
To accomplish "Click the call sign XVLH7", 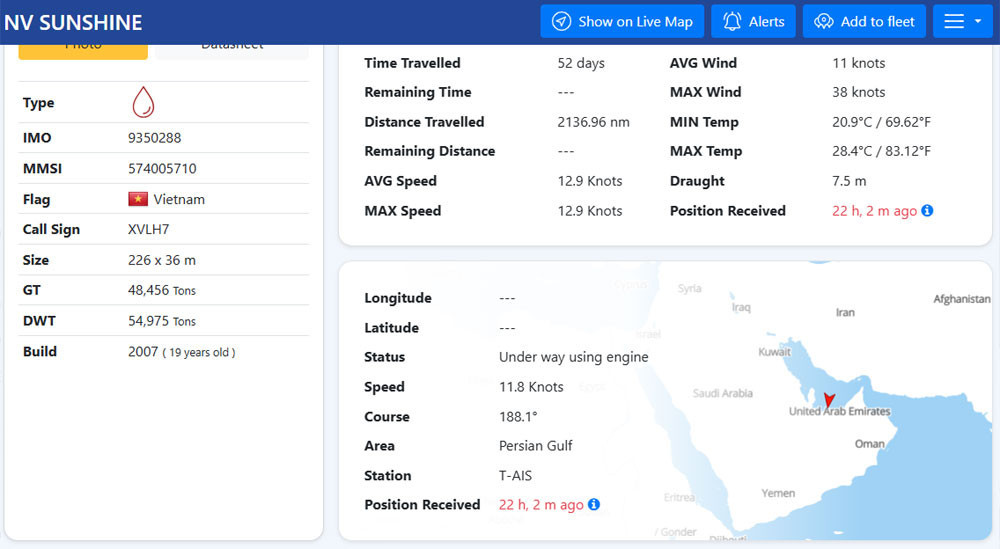I will coord(149,229).
